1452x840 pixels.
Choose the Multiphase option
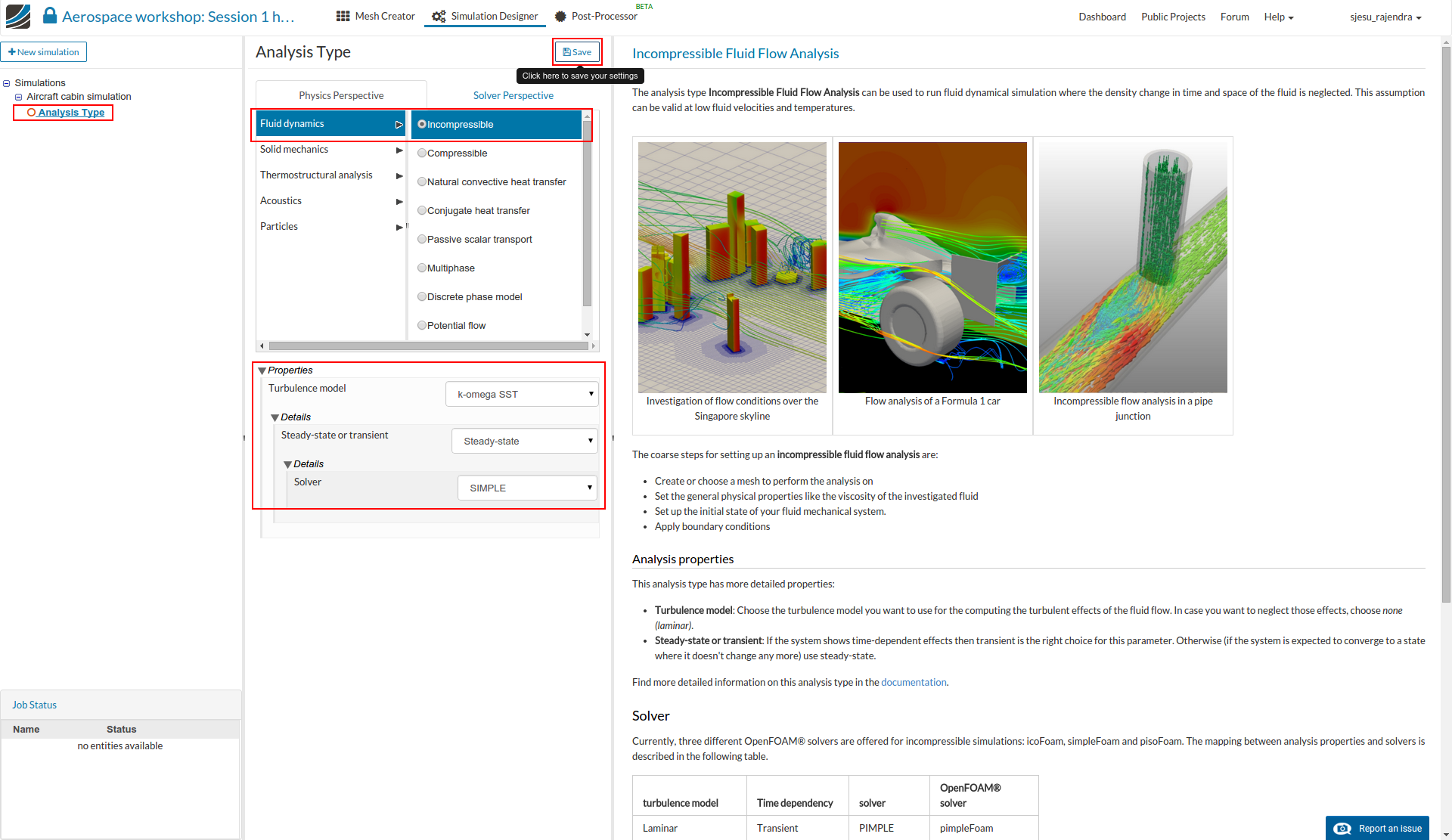(x=422, y=268)
